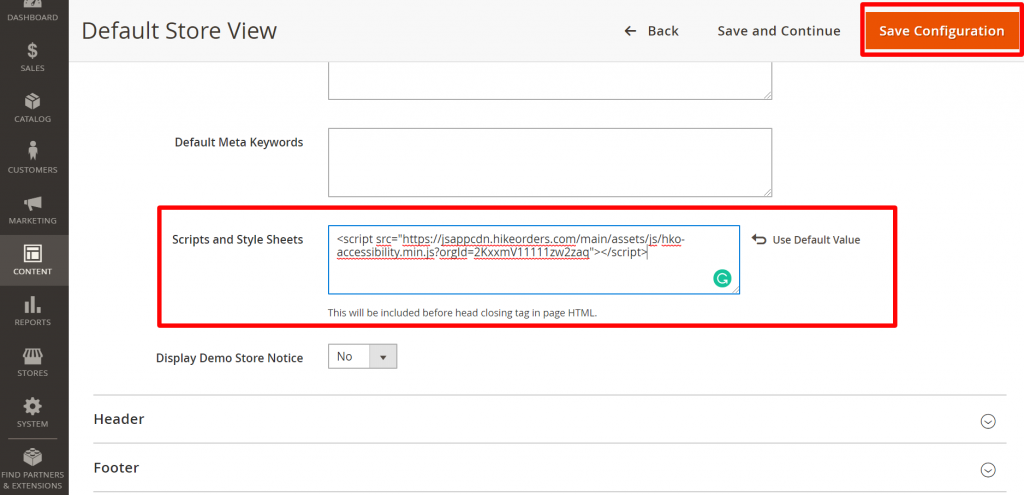
Task: Click the Footer section title
Action: (116, 468)
